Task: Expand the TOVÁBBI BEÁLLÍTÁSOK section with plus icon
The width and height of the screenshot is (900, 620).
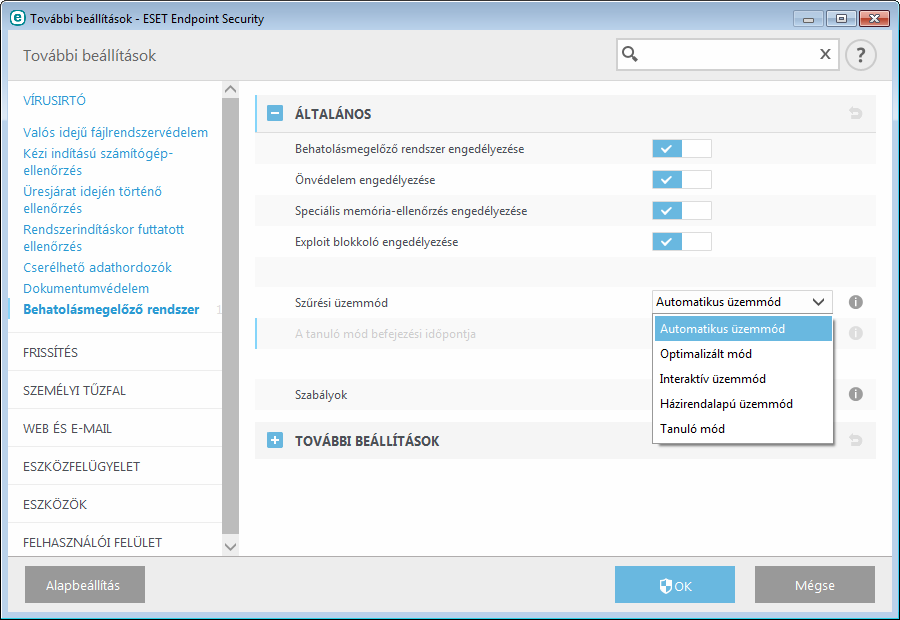Action: pos(275,440)
